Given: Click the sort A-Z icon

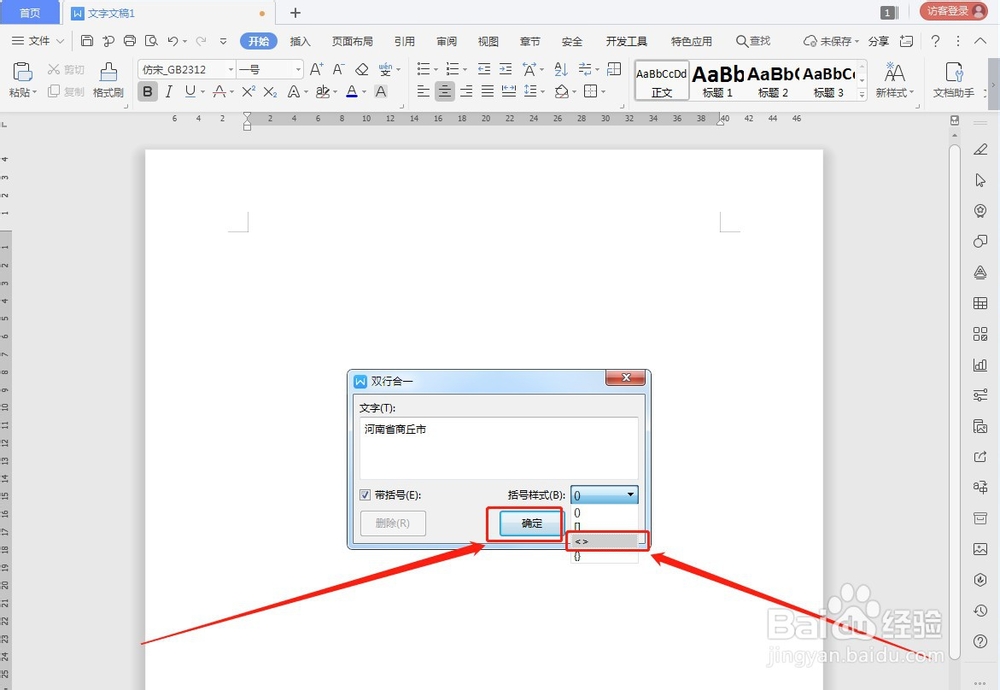Looking at the screenshot, I should pos(561,69).
